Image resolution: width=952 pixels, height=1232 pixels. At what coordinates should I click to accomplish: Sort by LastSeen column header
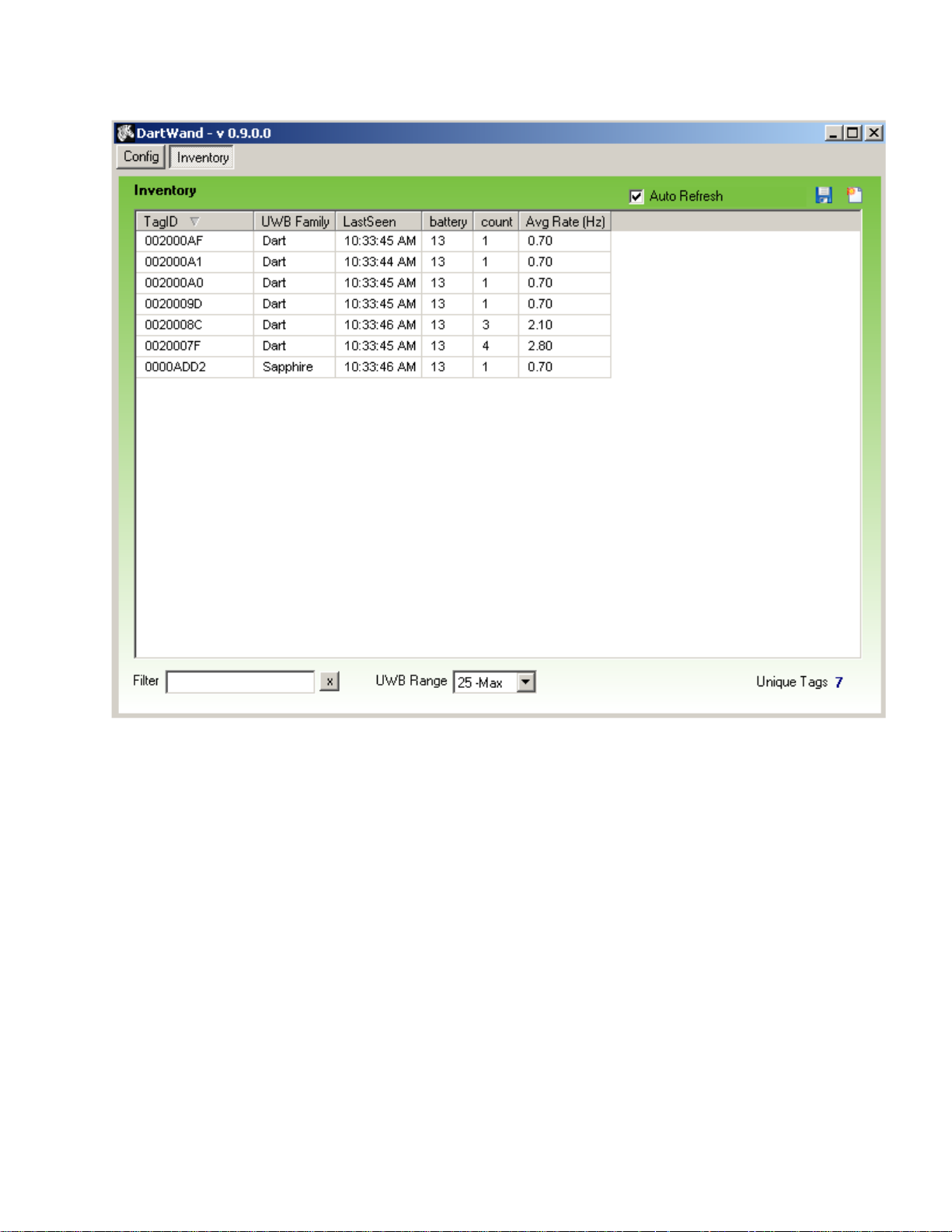point(378,222)
